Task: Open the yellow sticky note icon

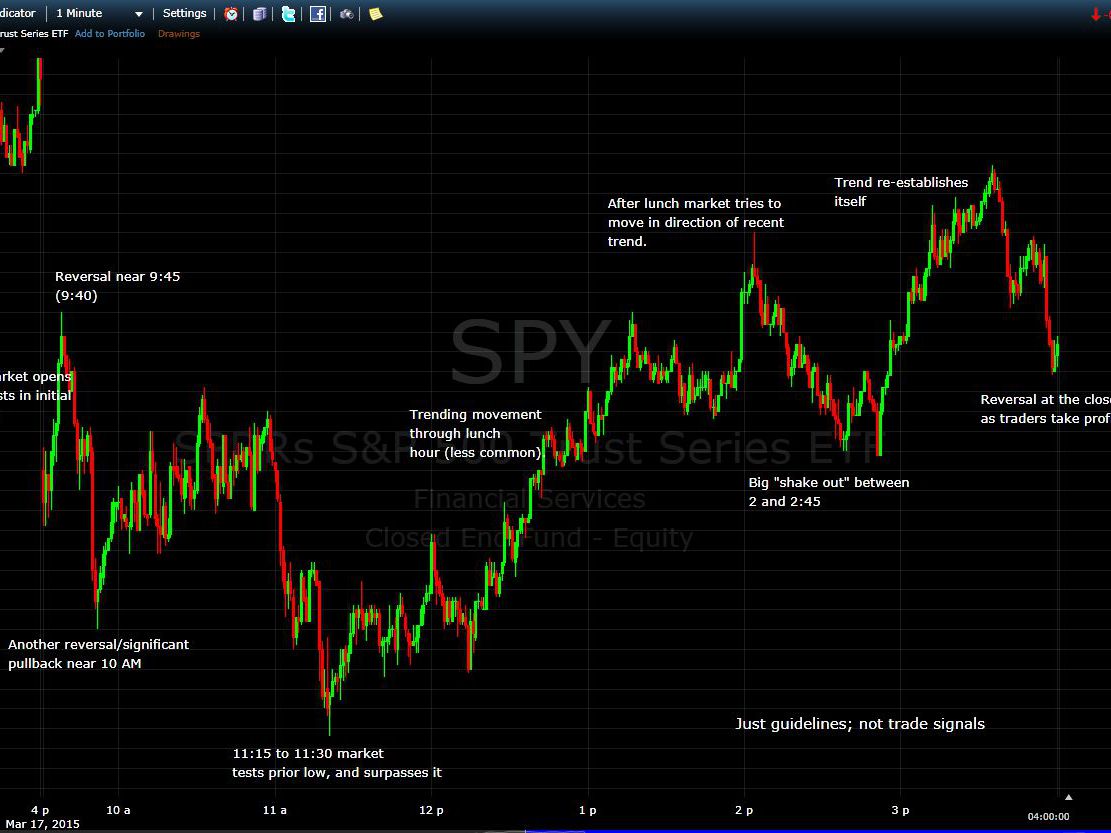Action: click(376, 13)
